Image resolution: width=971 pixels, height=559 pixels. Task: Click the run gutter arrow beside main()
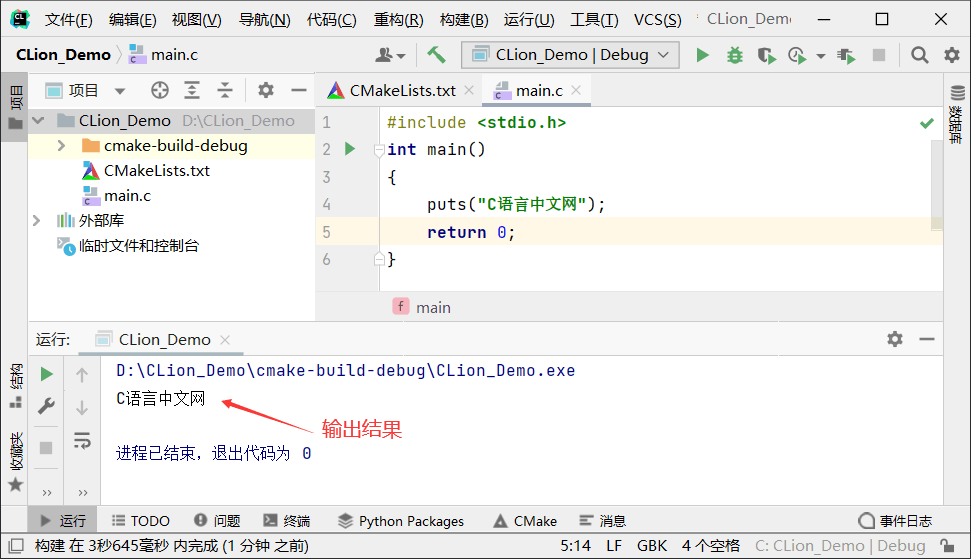(350, 149)
